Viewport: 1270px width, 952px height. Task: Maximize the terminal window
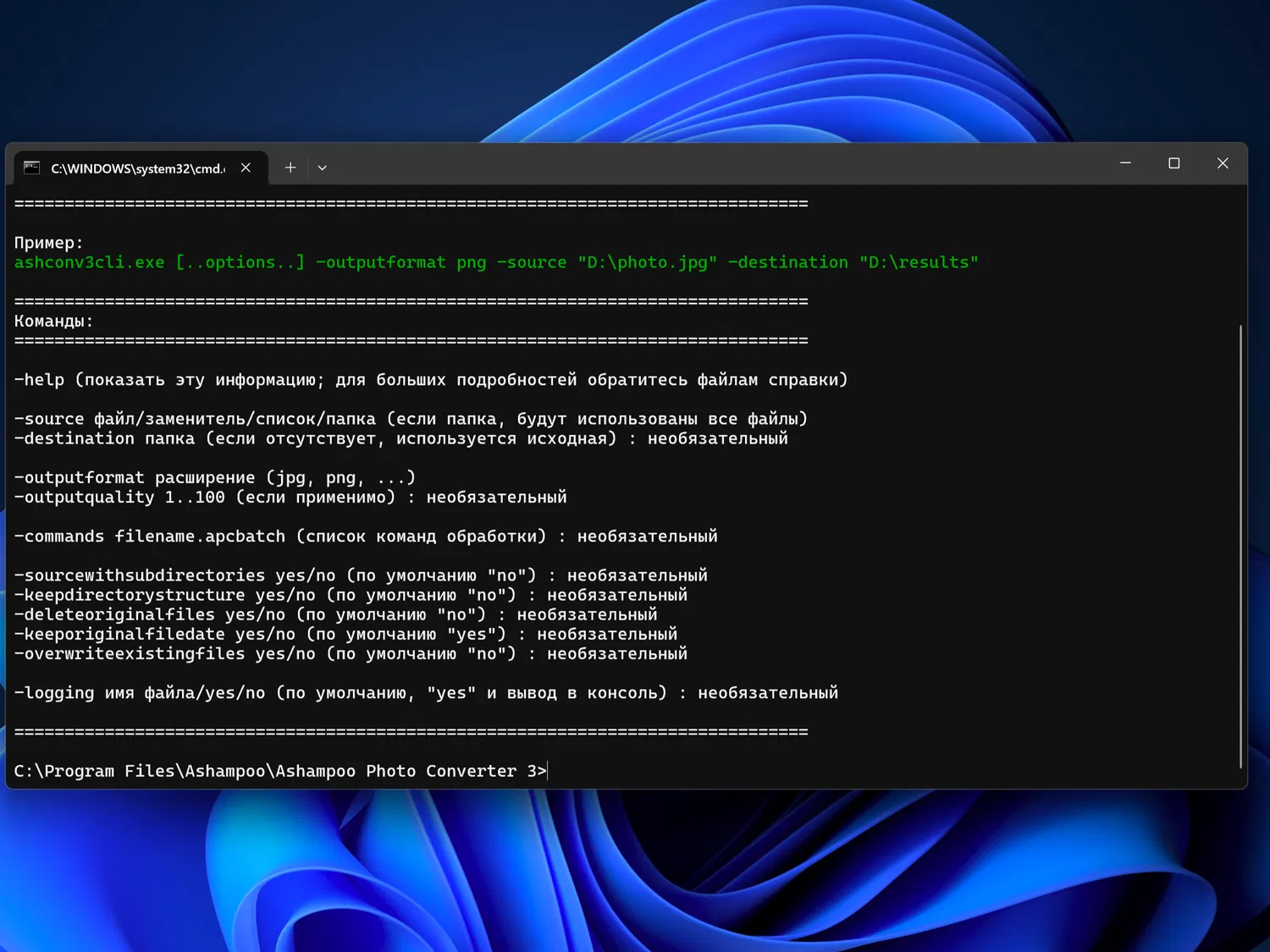(x=1173, y=163)
